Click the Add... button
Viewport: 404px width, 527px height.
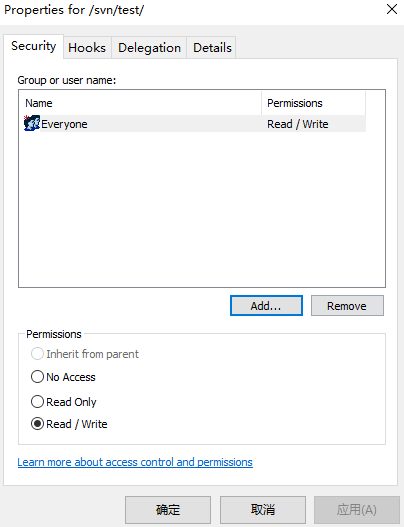pyautogui.click(x=266, y=306)
